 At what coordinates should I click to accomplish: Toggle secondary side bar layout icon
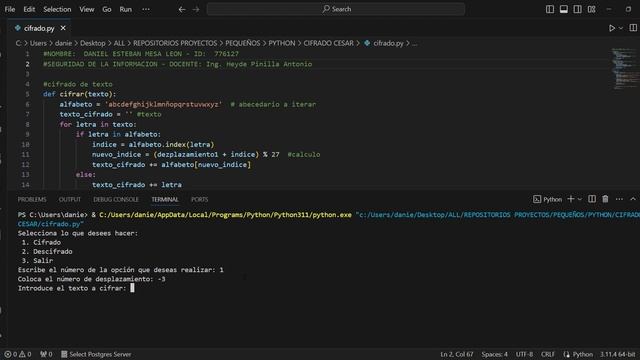(578, 9)
